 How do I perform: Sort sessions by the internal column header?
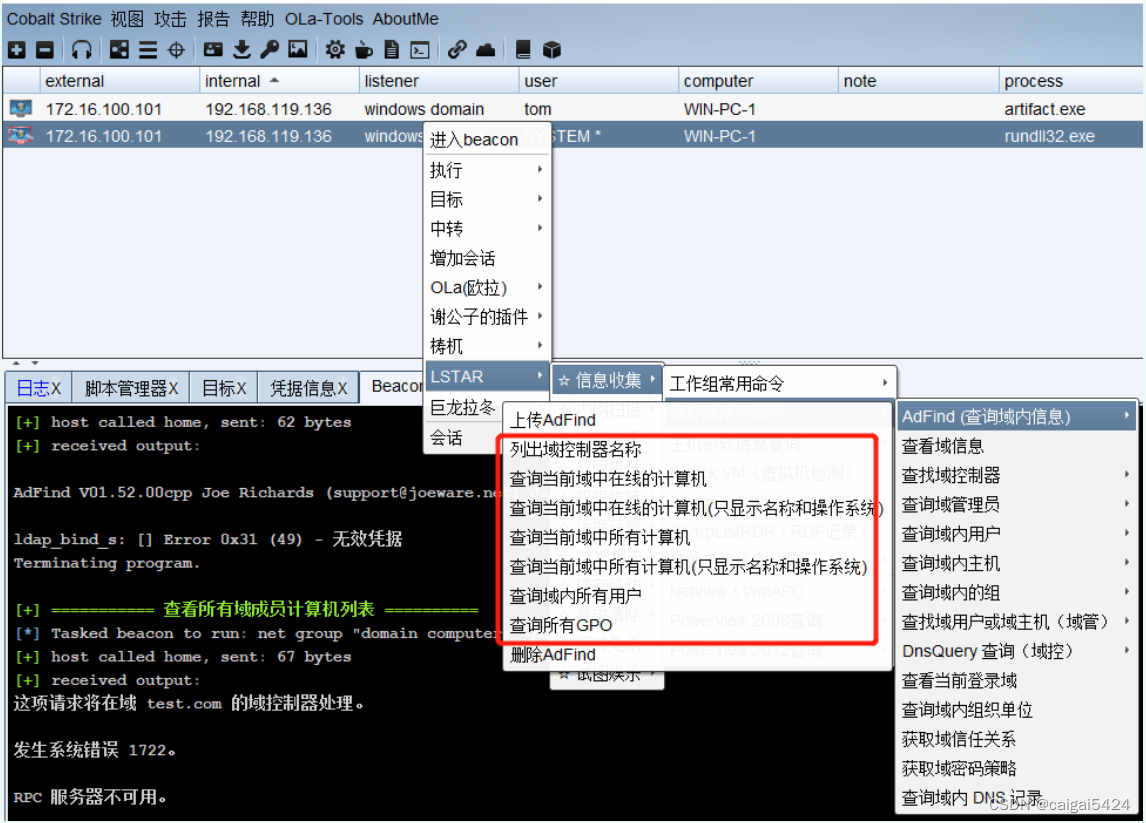tap(278, 80)
